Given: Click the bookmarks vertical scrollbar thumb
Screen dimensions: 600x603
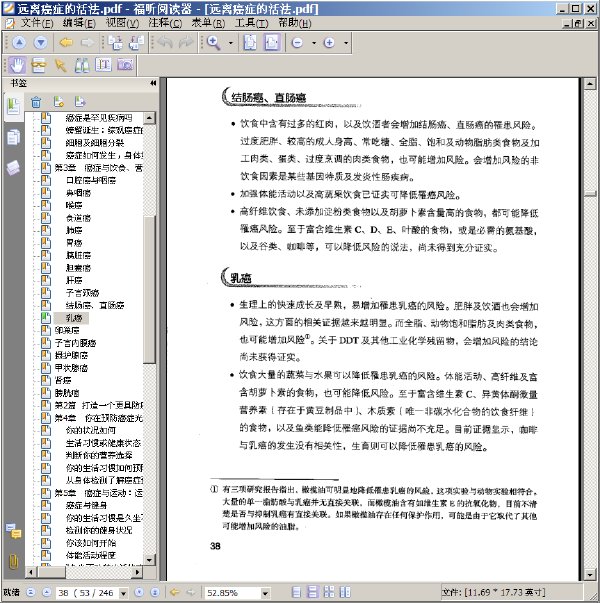Looking at the screenshot, I should point(149,288).
